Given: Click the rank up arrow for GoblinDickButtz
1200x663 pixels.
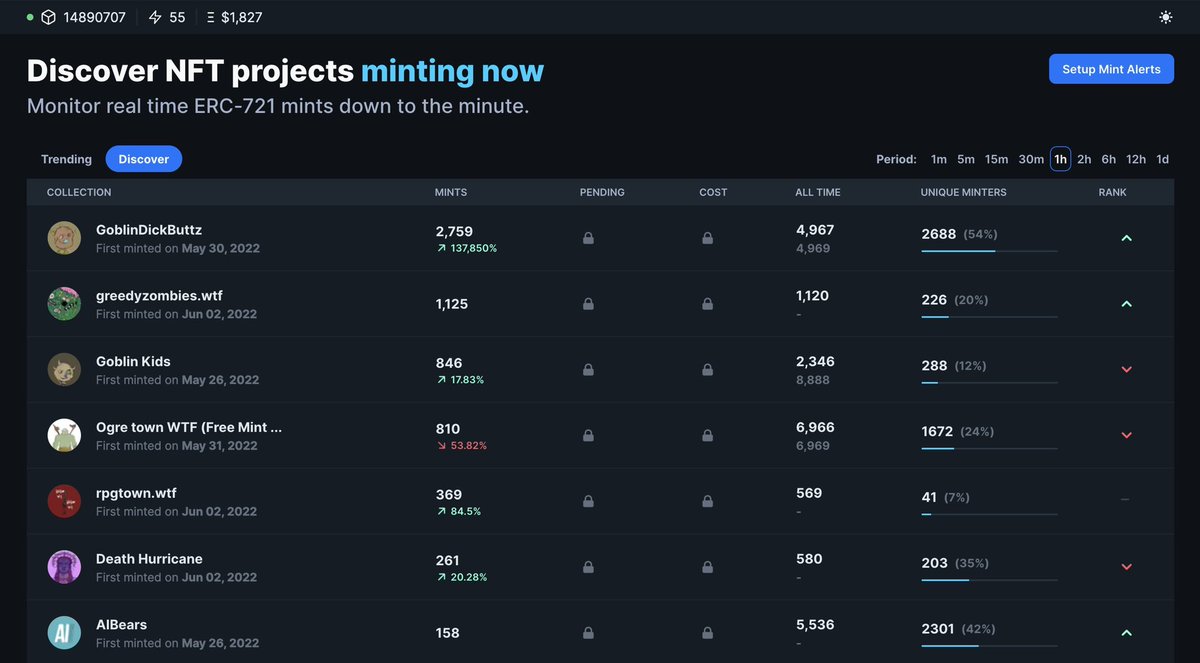Looking at the screenshot, I should [1126, 238].
